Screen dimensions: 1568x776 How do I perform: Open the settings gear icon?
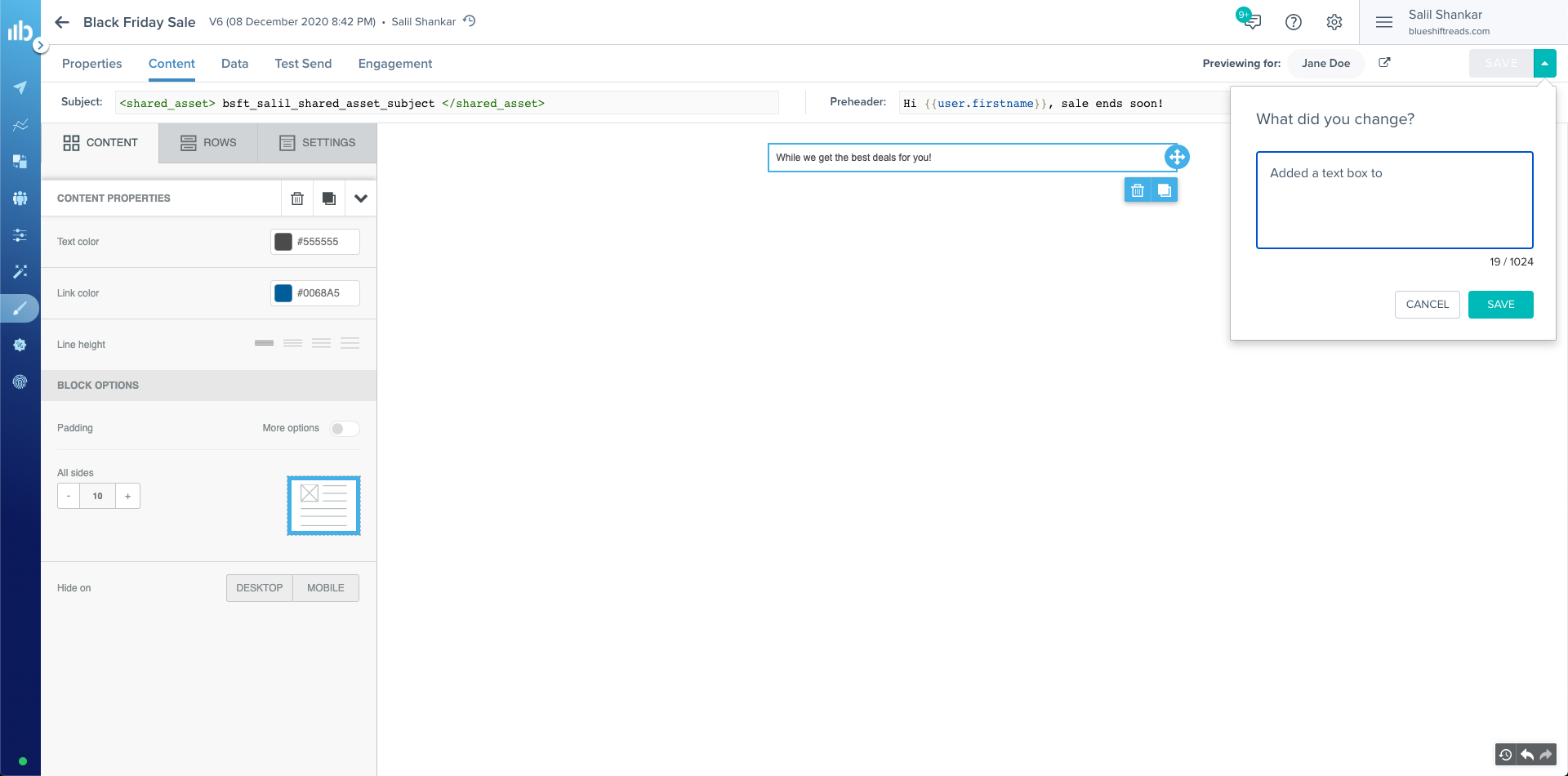coord(1334,22)
